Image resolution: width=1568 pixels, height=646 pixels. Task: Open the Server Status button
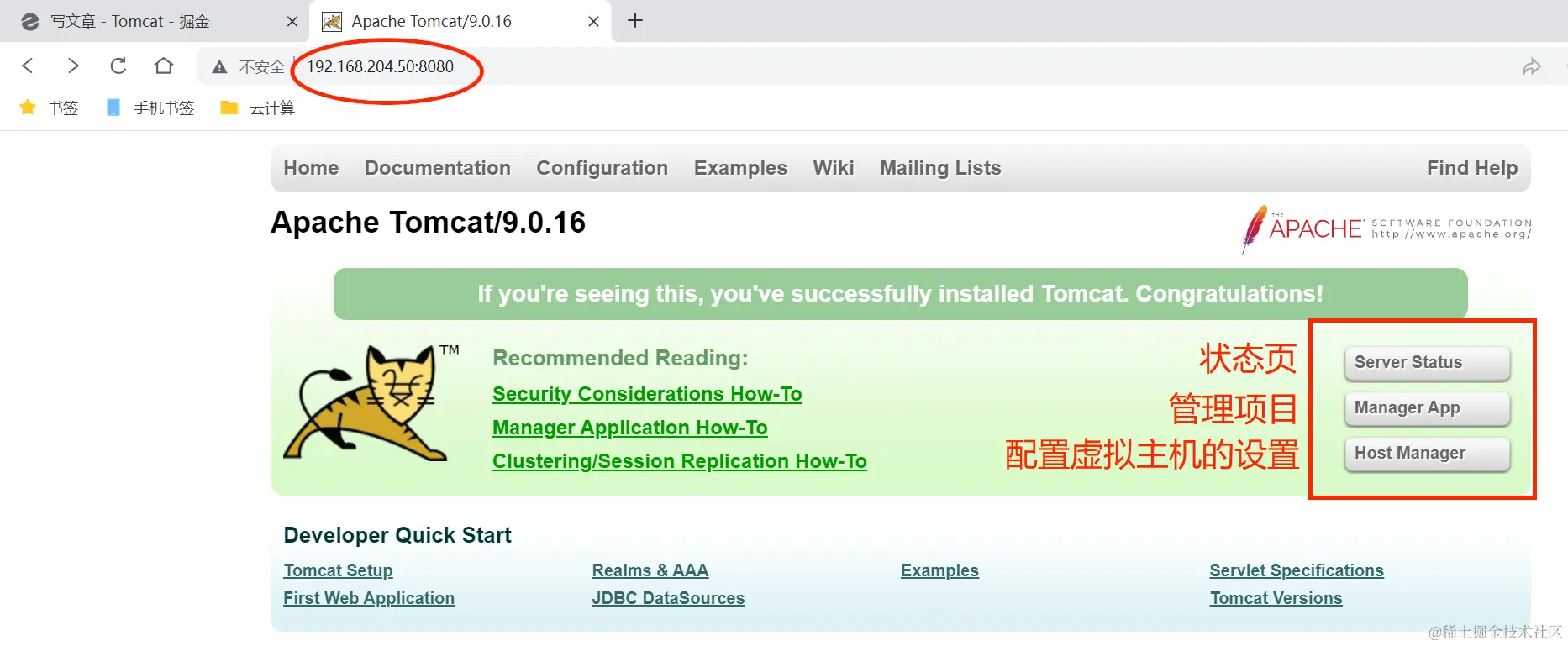(x=1427, y=363)
